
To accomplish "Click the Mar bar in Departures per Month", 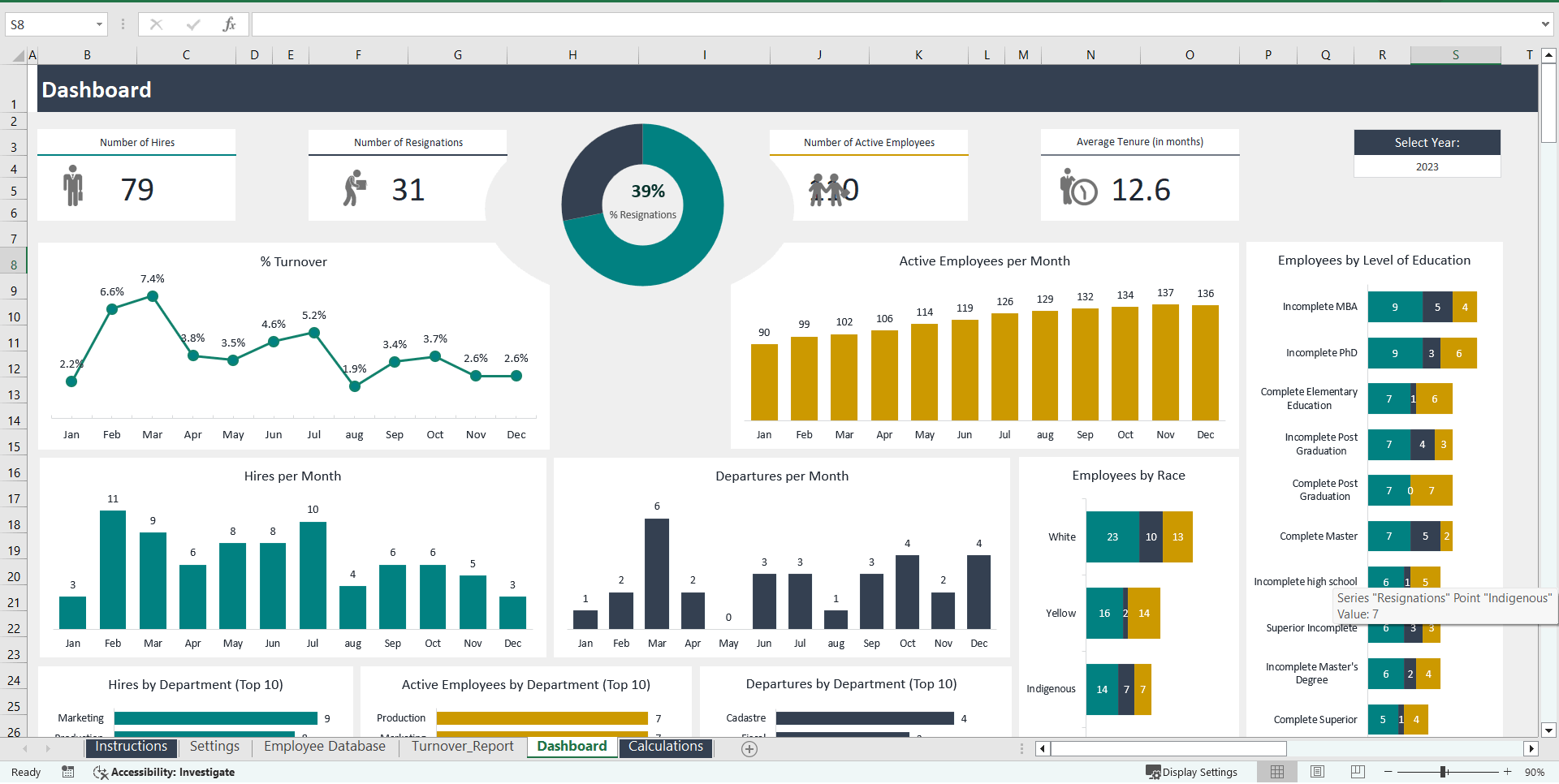I will click(x=657, y=573).
